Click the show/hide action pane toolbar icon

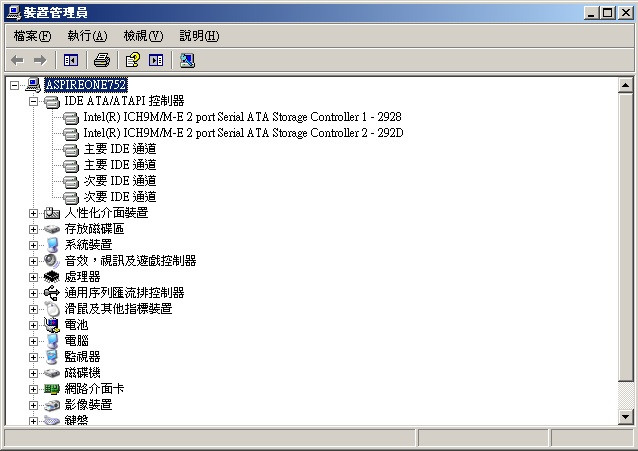[156, 61]
